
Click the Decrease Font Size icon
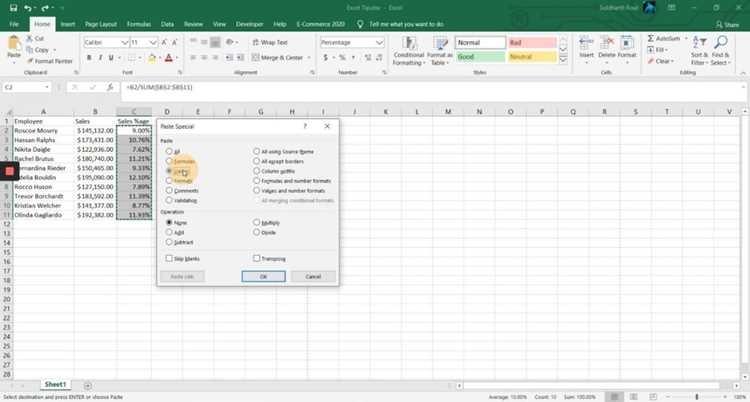click(175, 43)
